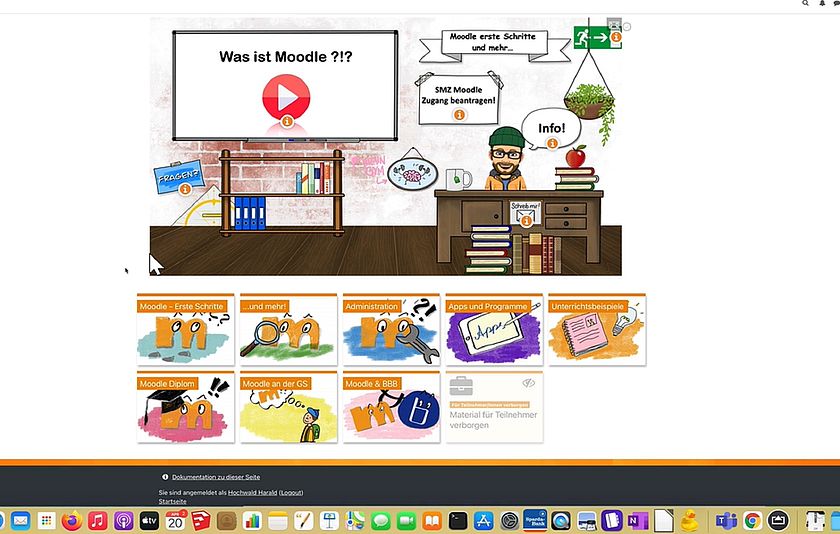This screenshot has width=840, height=534.
Task: Open the "Schreib mir!" envelope on desk
Action: [x=526, y=212]
